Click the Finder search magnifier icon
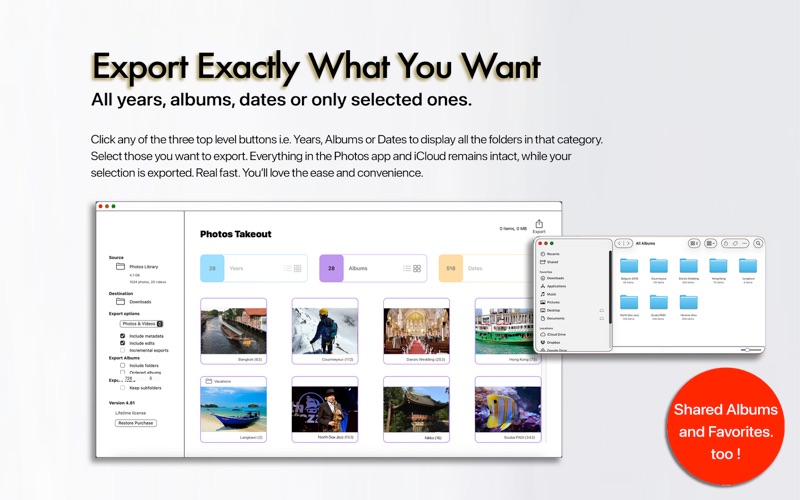 758,243
